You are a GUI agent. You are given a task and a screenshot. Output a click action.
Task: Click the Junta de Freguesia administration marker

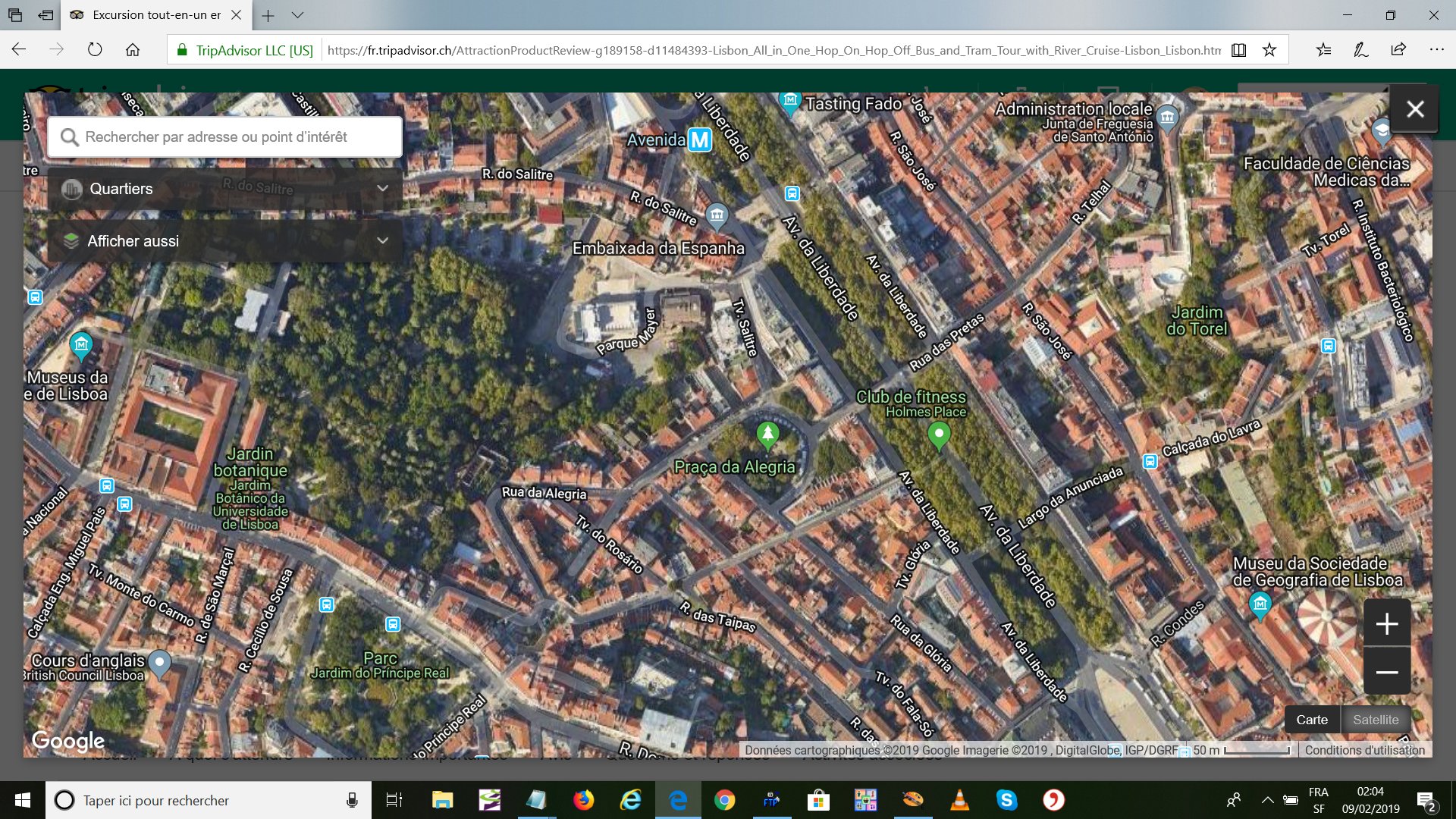[1167, 118]
